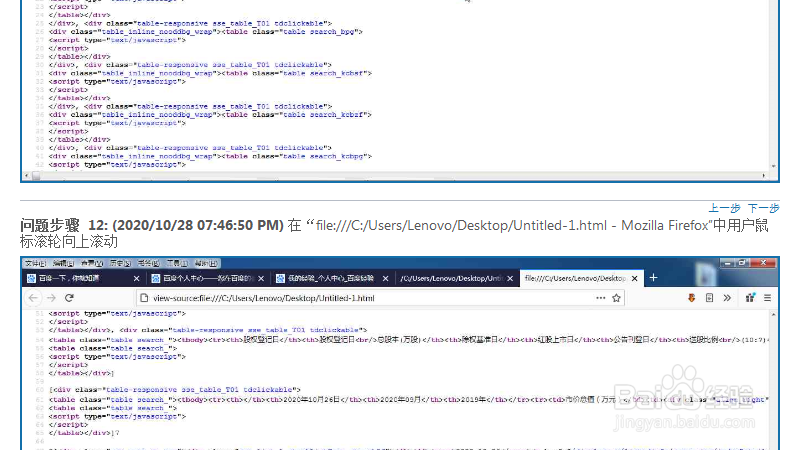Open the 工具(T) menu in Firefox
The image size is (800, 450).
coord(177,263)
